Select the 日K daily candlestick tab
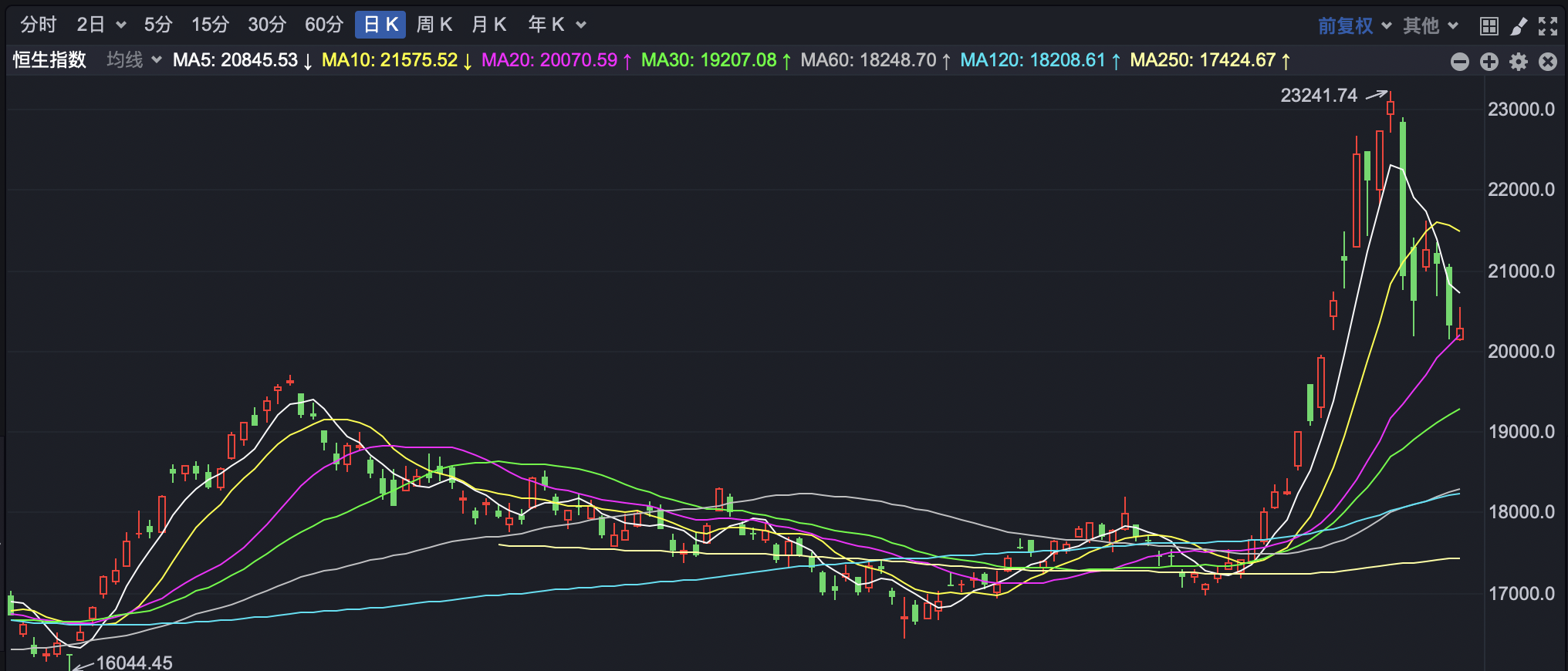The width and height of the screenshot is (1568, 671). (380, 25)
